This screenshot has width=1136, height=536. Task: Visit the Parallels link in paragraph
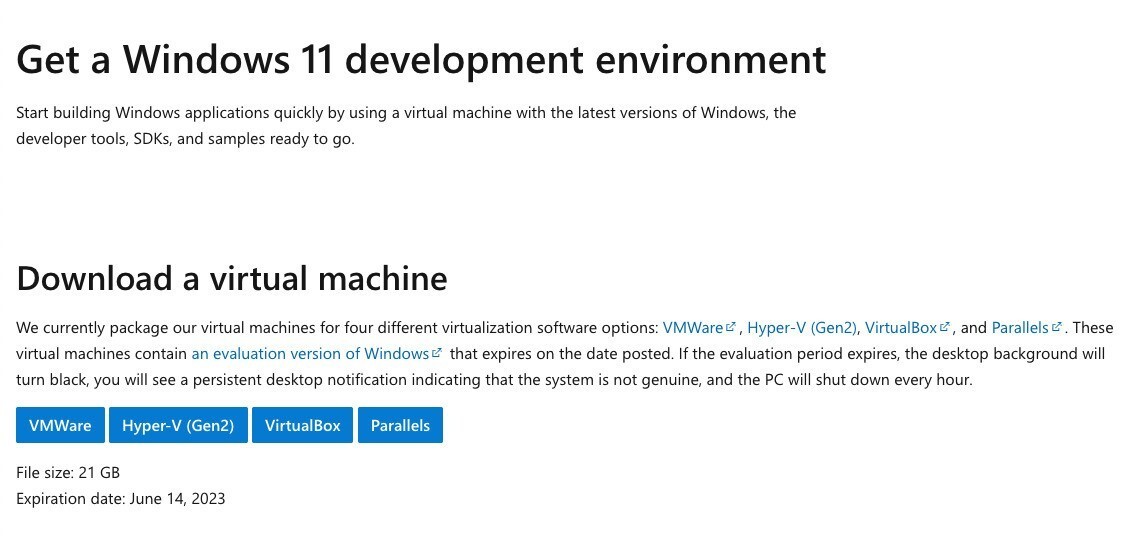[1027, 327]
